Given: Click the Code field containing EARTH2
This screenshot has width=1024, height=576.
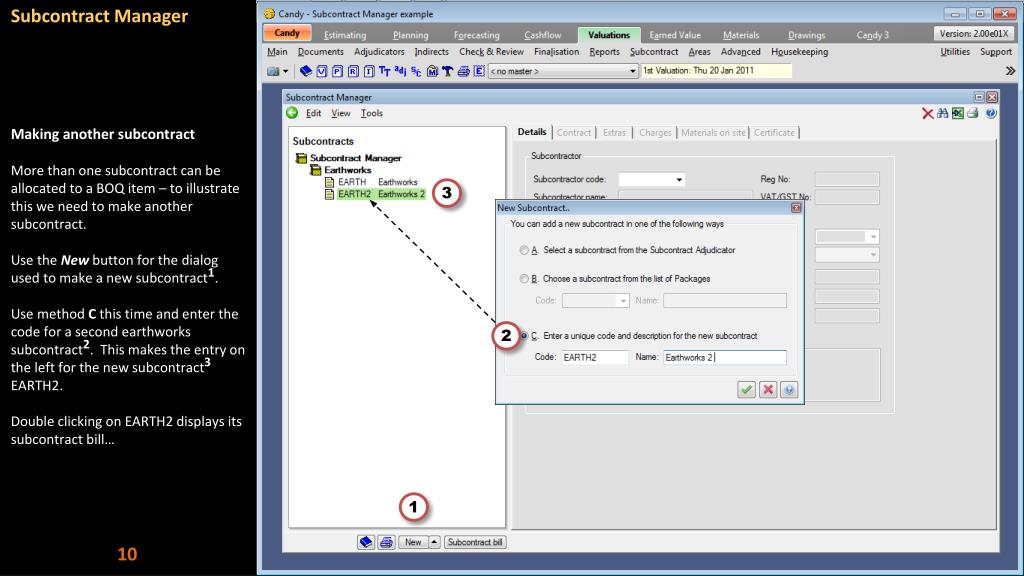Looking at the screenshot, I should (594, 357).
